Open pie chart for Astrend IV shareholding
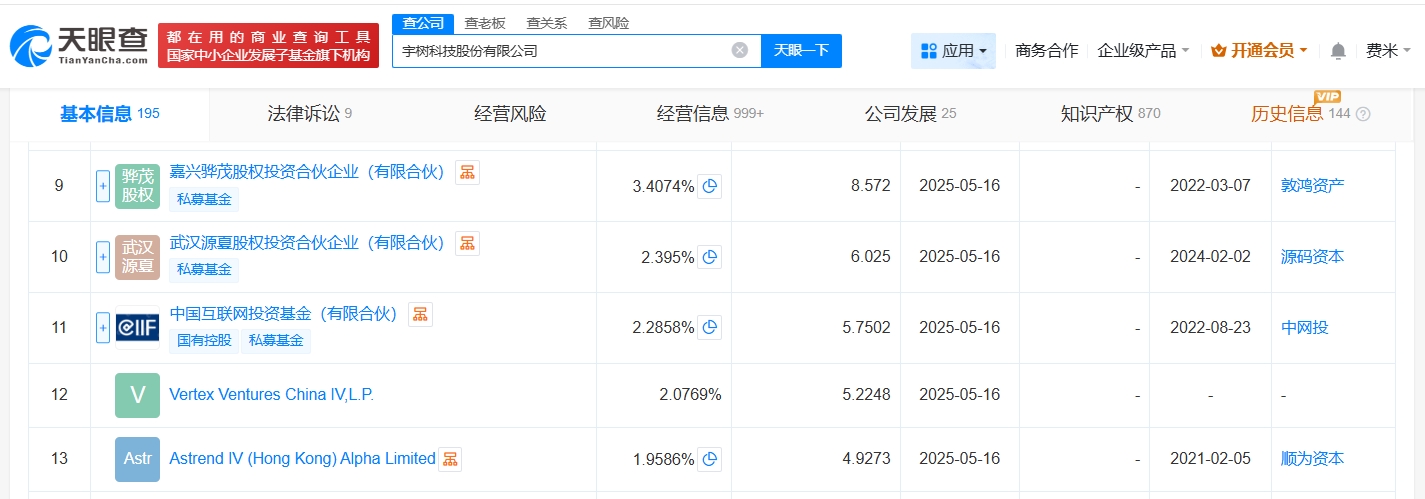1425x499 pixels. (709, 459)
